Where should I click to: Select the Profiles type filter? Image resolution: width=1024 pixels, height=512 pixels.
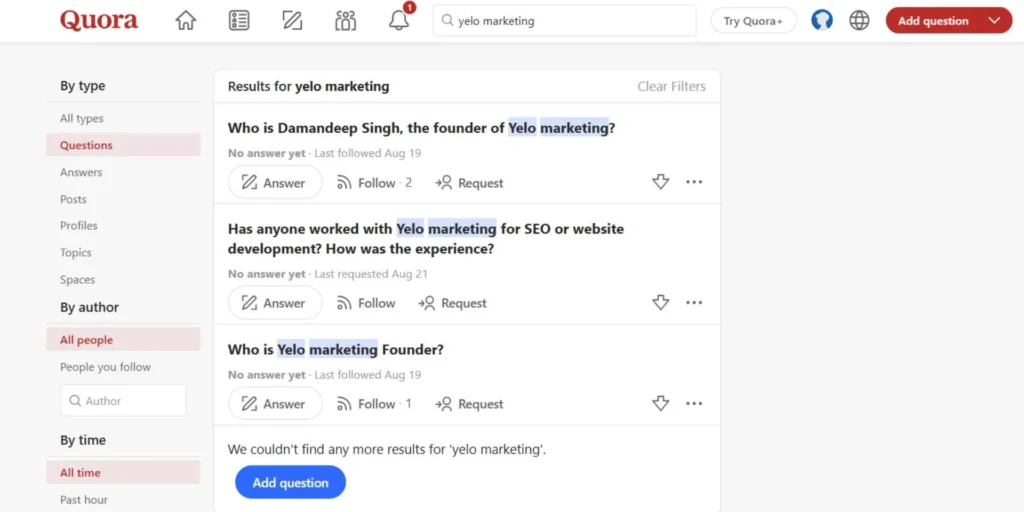coord(79,226)
